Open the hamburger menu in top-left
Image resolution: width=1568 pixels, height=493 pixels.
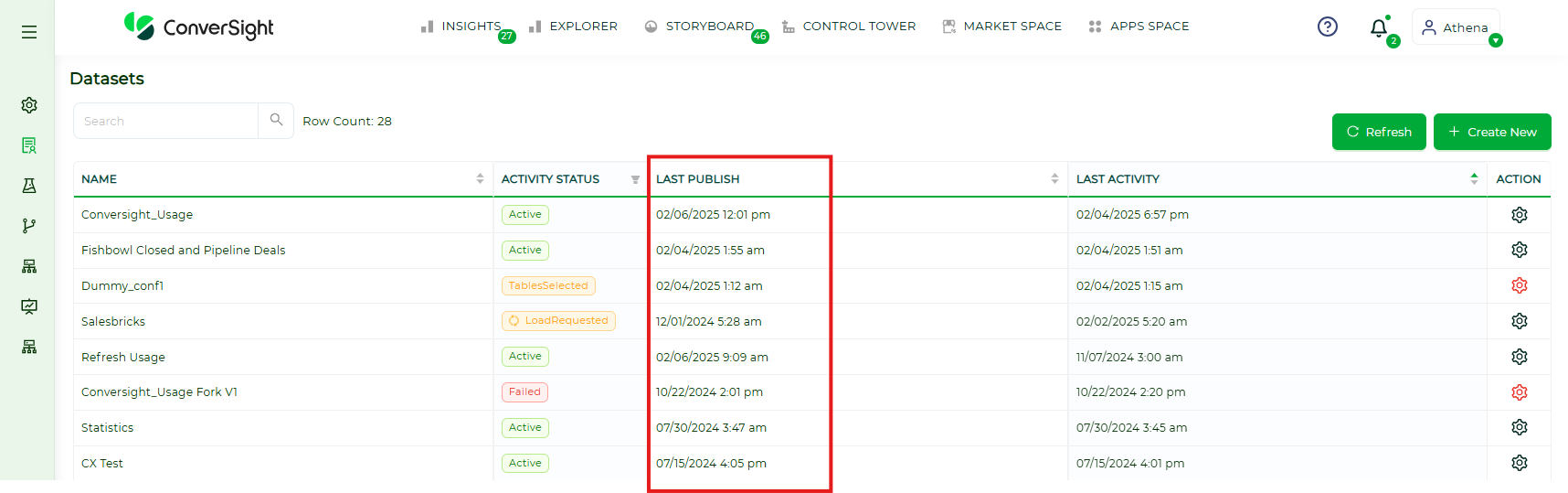coord(29,32)
